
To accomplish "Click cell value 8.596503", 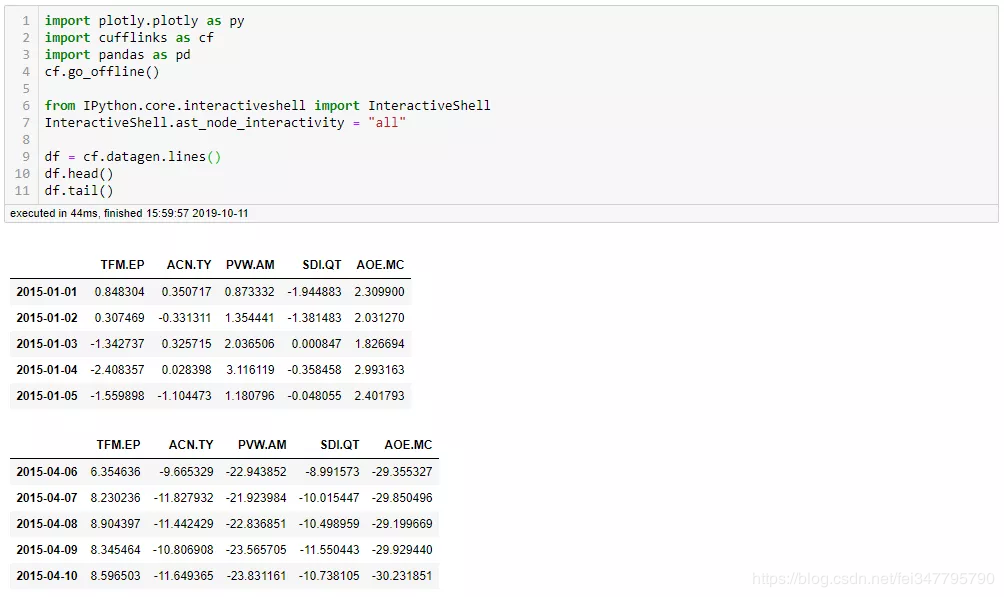I will click(115, 576).
